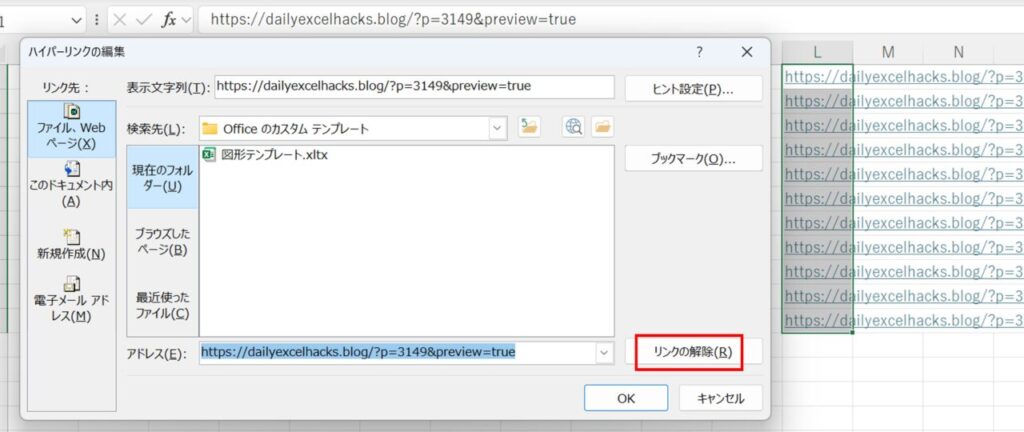Click the up-one-folder icon
Viewport: 1024px width, 432px height.
[x=529, y=127]
